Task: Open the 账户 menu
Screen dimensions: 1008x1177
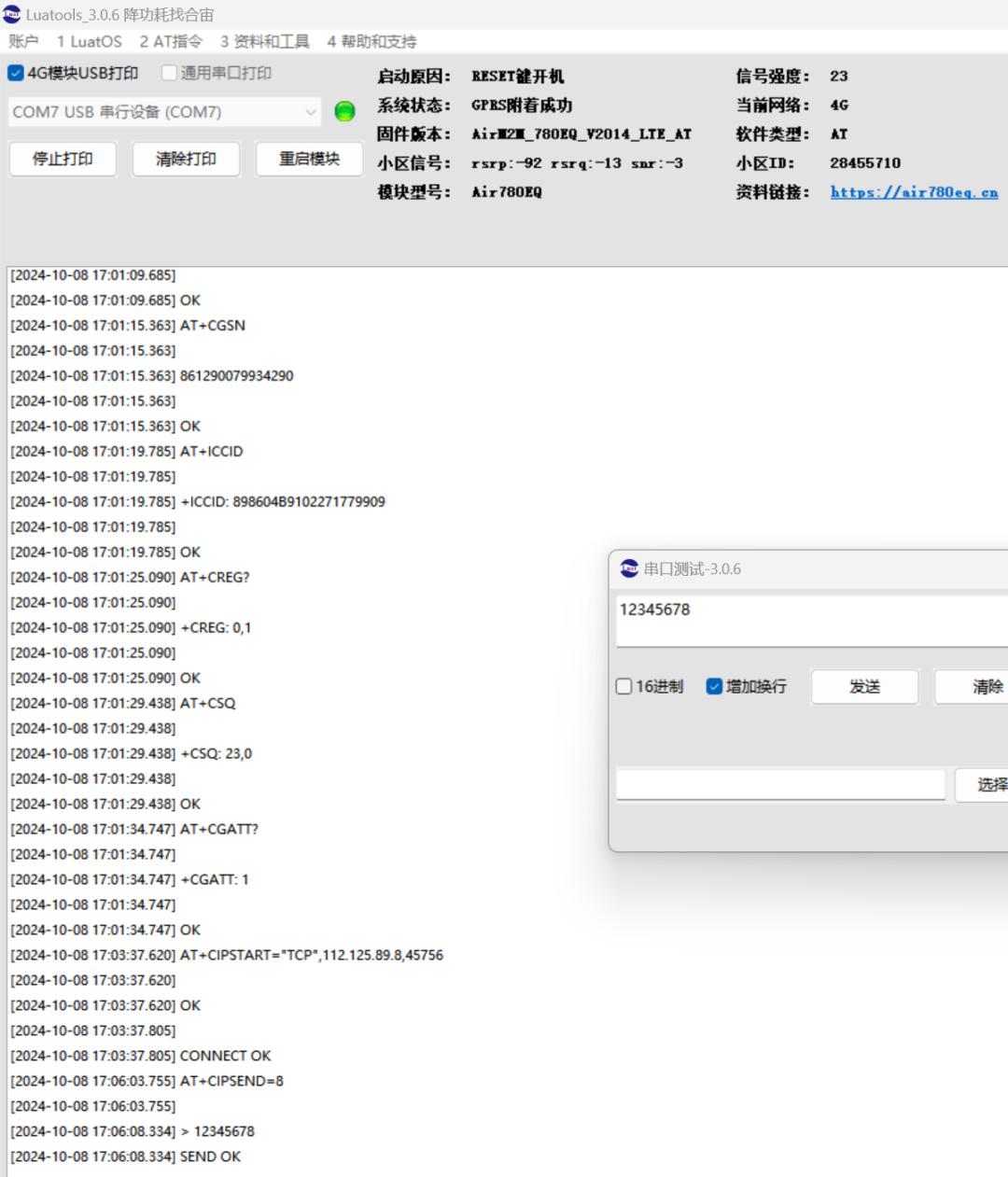Action: click(23, 41)
